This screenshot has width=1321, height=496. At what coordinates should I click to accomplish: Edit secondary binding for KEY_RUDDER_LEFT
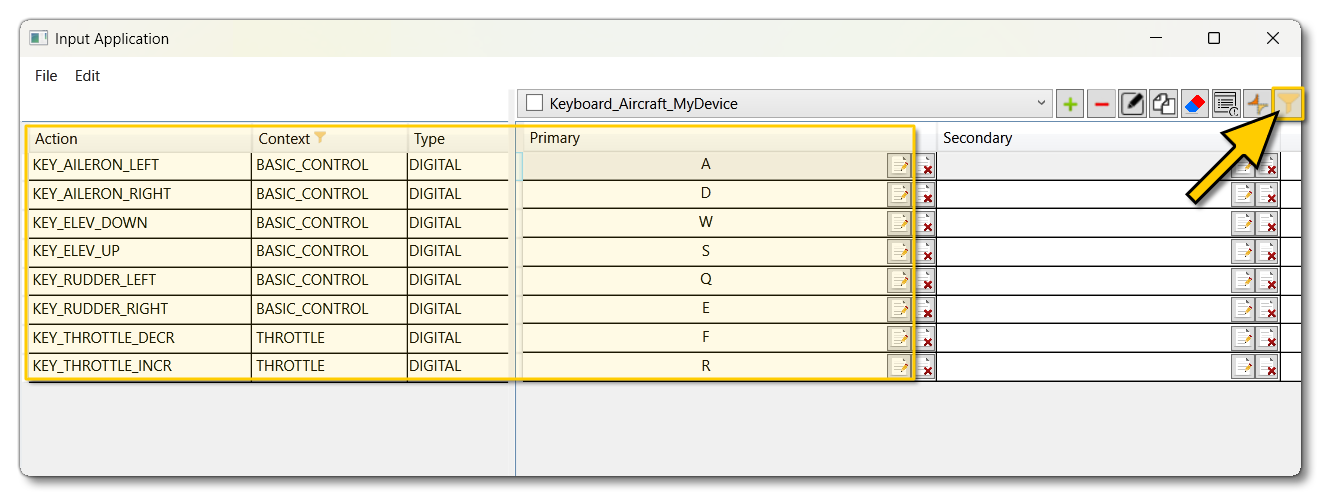point(1242,281)
